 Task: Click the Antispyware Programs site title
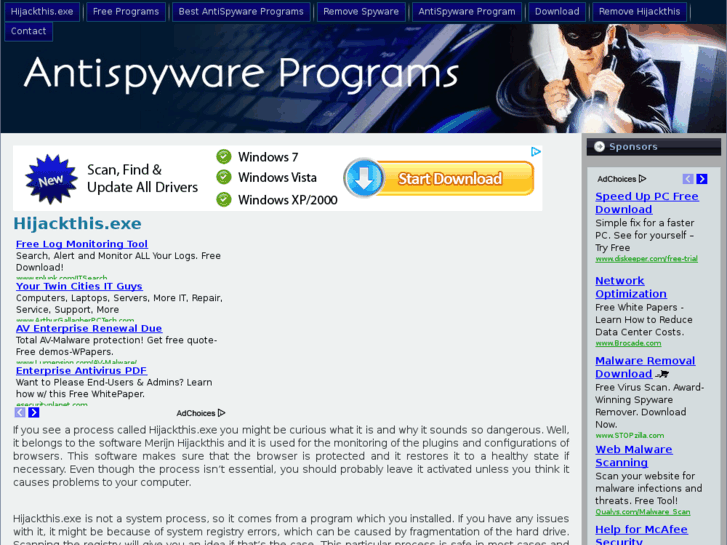click(x=241, y=74)
